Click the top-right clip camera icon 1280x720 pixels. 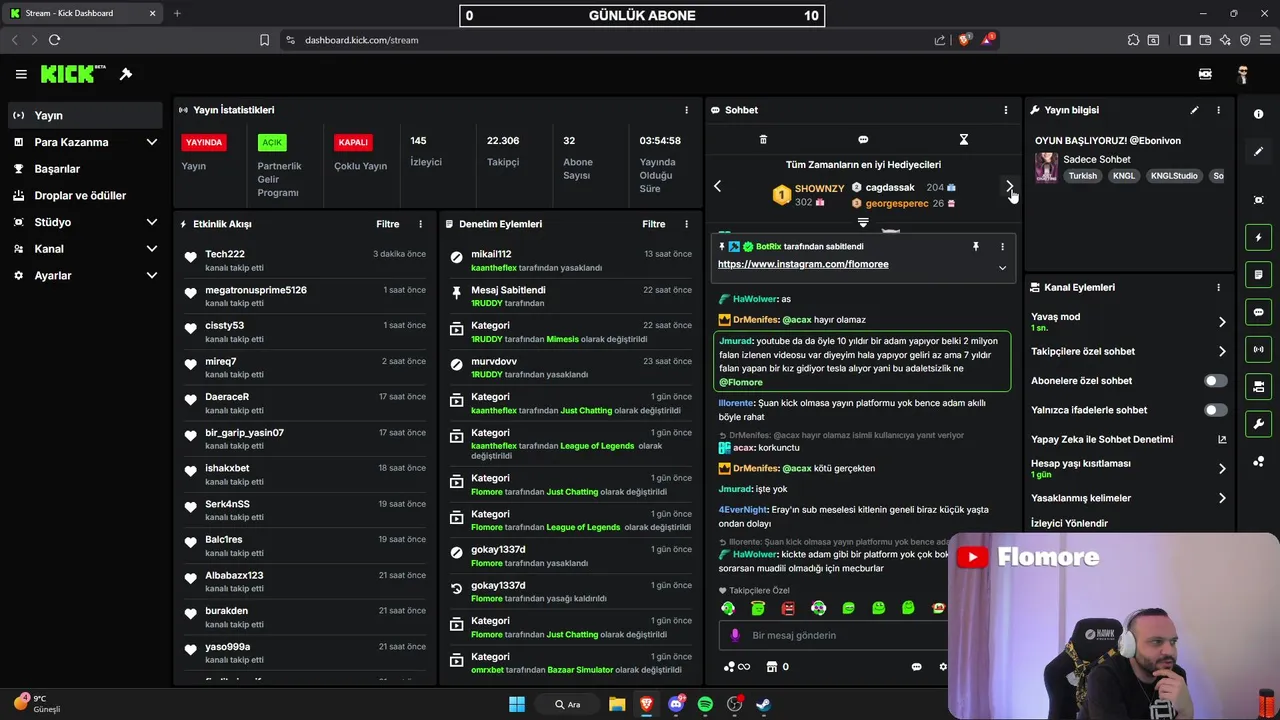pos(1205,74)
